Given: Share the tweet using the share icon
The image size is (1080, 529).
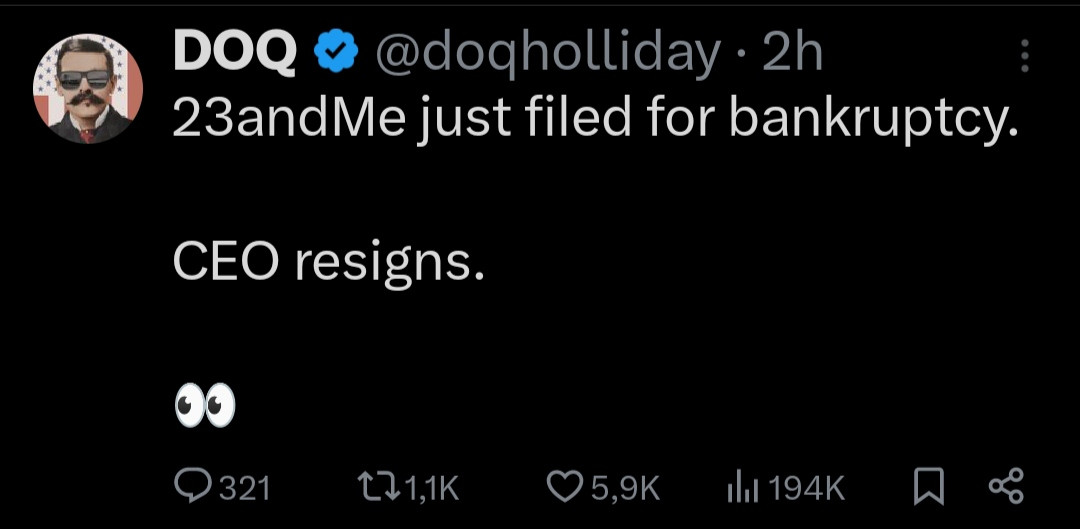Looking at the screenshot, I should pos(1005,487).
